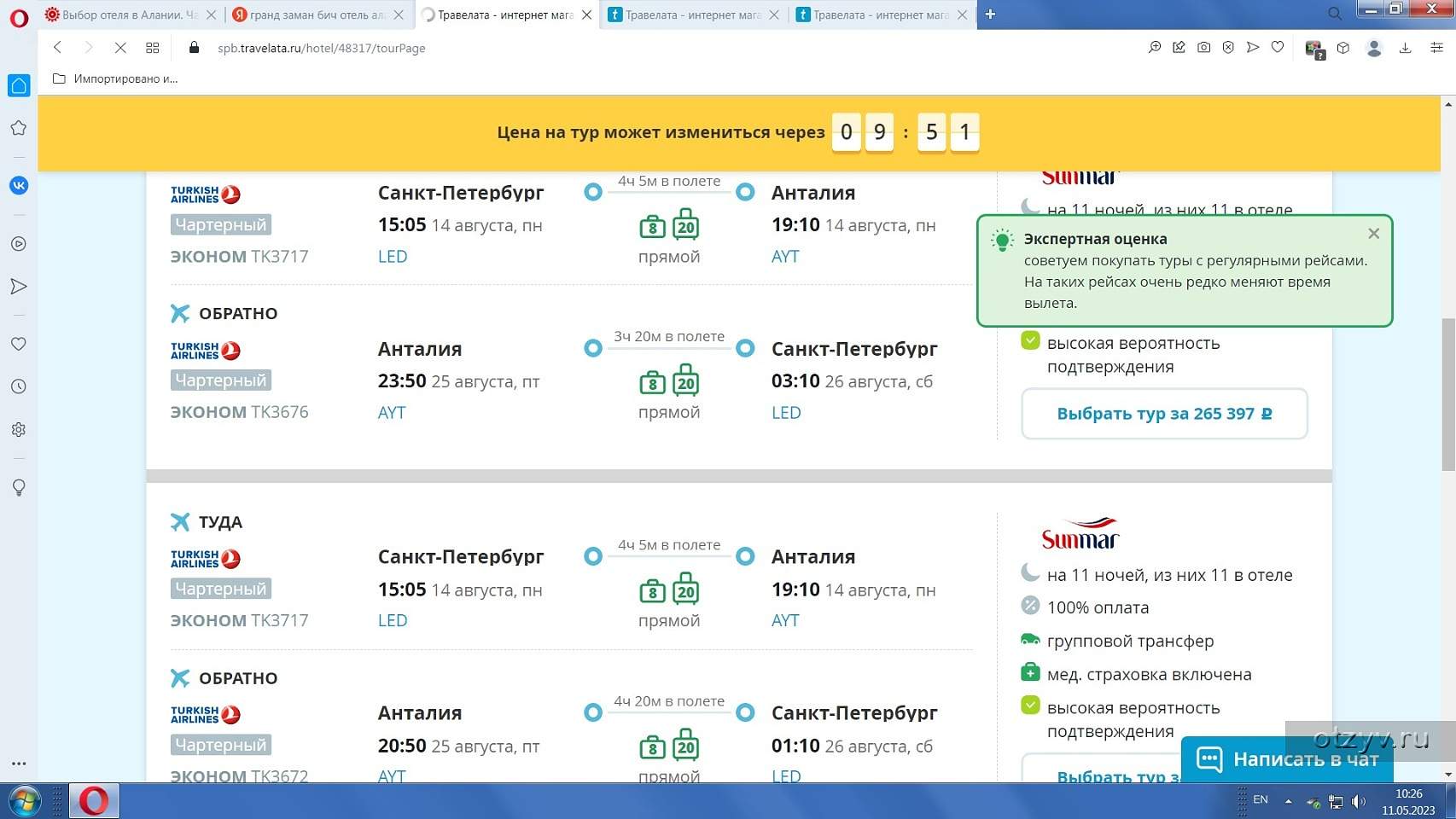
Task: Click "высокая вероятность подтверждения" checkmark in first tour
Action: coord(1030,341)
